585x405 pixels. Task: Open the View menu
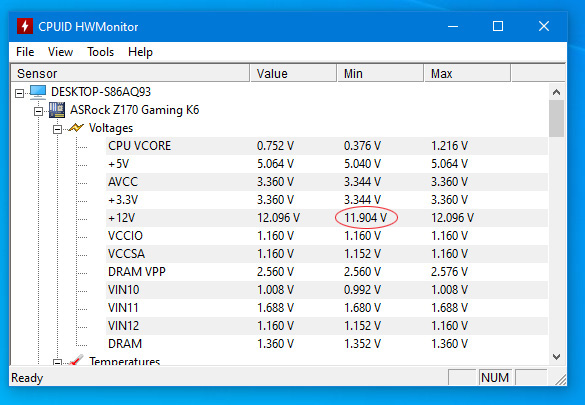click(x=60, y=52)
